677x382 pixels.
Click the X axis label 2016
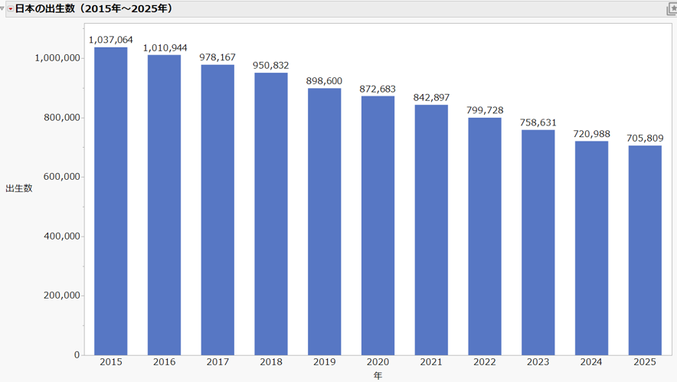165,362
